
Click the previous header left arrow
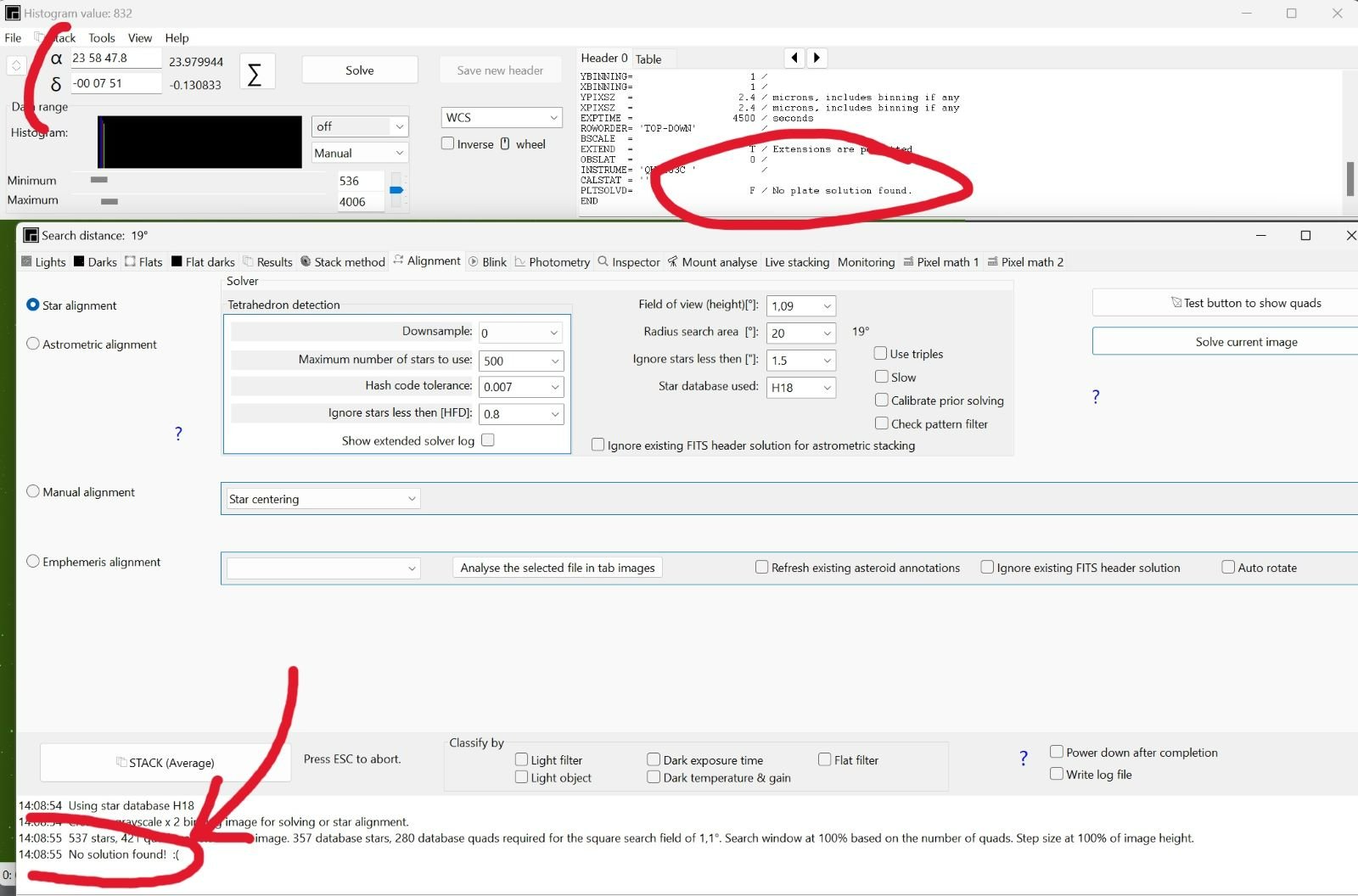(794, 58)
